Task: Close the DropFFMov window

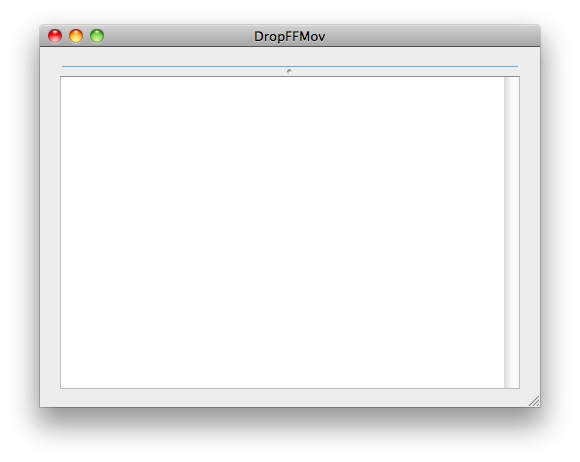Action: pyautogui.click(x=55, y=36)
